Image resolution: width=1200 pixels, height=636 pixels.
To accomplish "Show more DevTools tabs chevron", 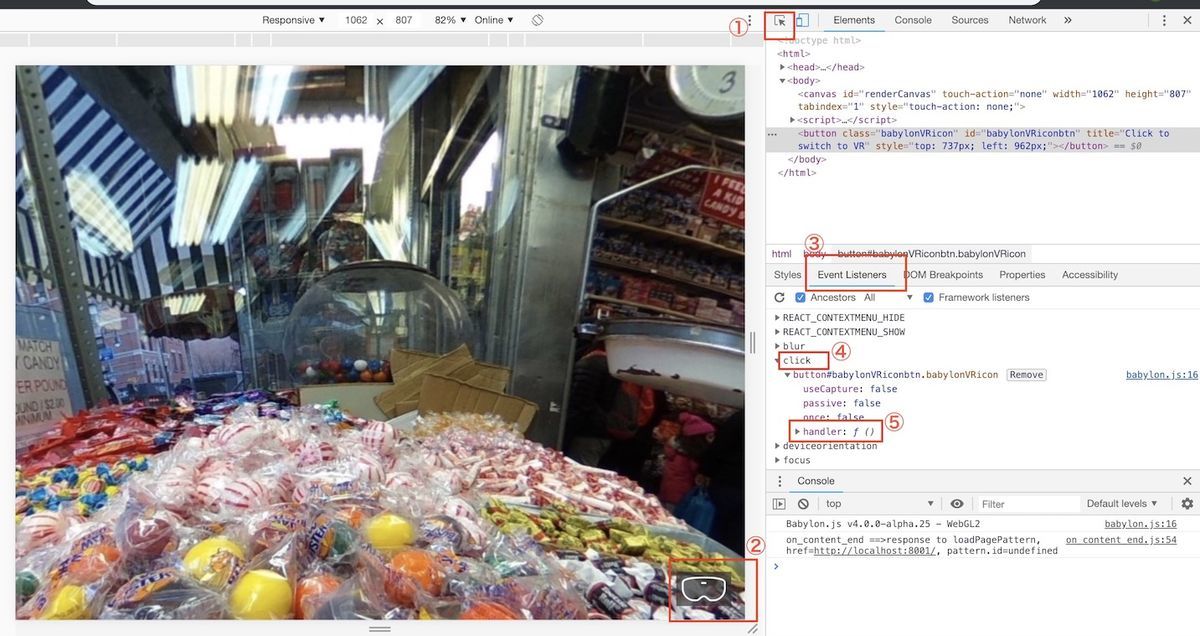I will (1068, 20).
